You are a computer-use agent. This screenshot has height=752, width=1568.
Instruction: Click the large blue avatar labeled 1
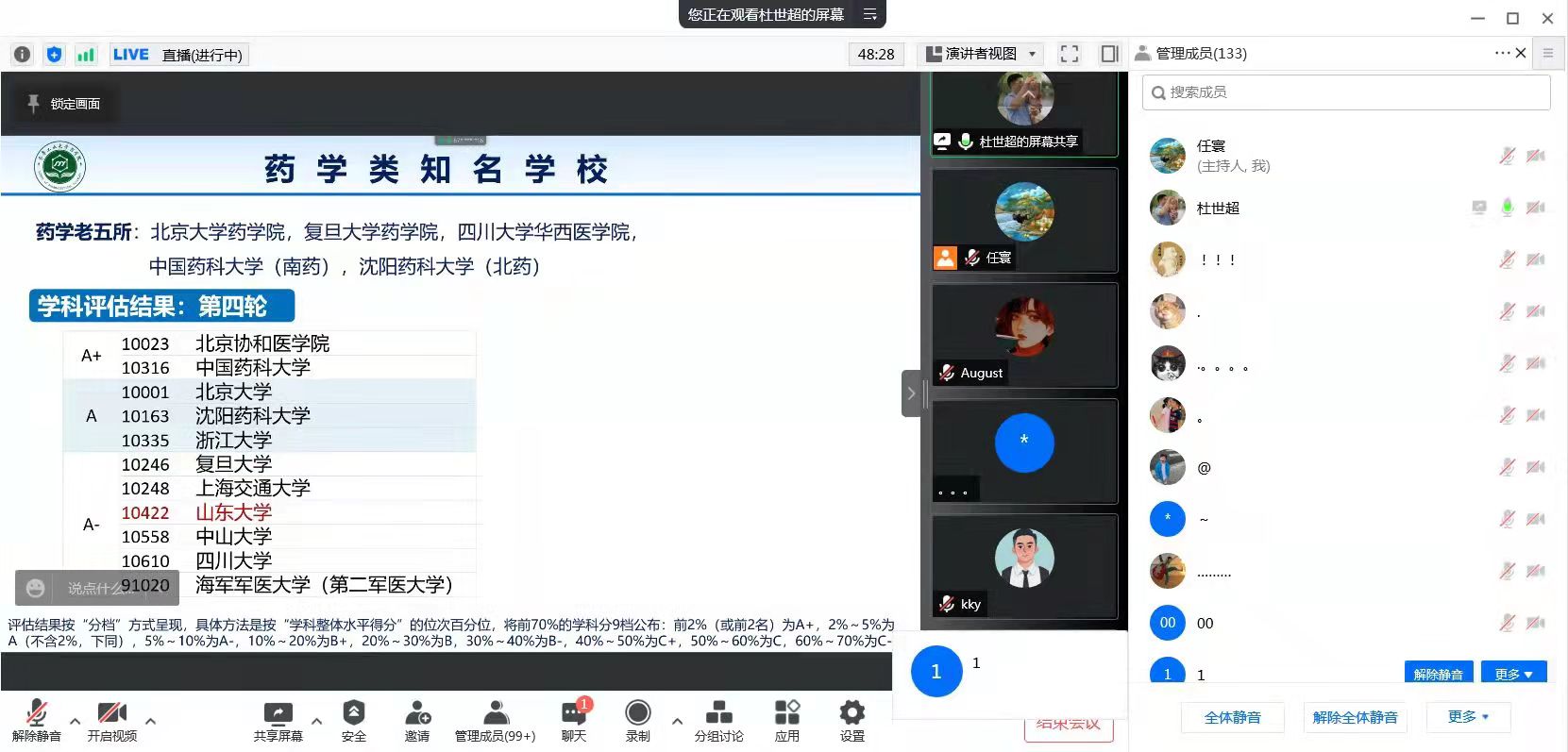pyautogui.click(x=936, y=671)
